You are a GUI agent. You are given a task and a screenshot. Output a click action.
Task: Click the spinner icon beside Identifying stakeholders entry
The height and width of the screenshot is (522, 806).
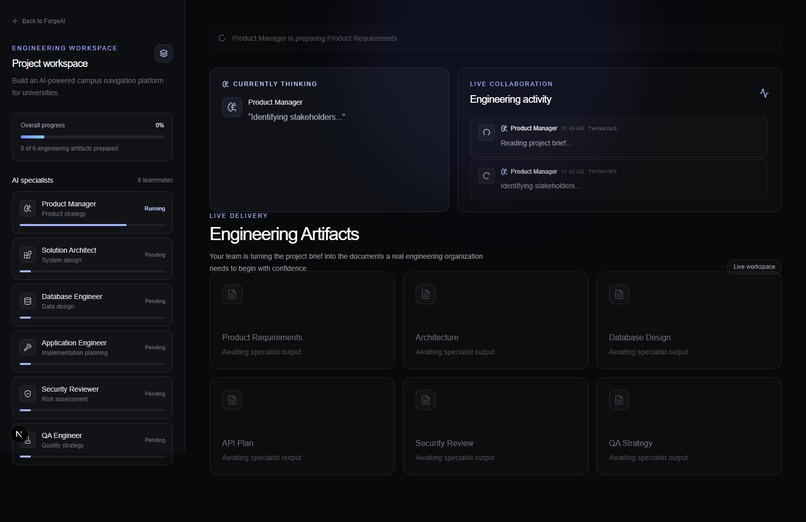486,176
